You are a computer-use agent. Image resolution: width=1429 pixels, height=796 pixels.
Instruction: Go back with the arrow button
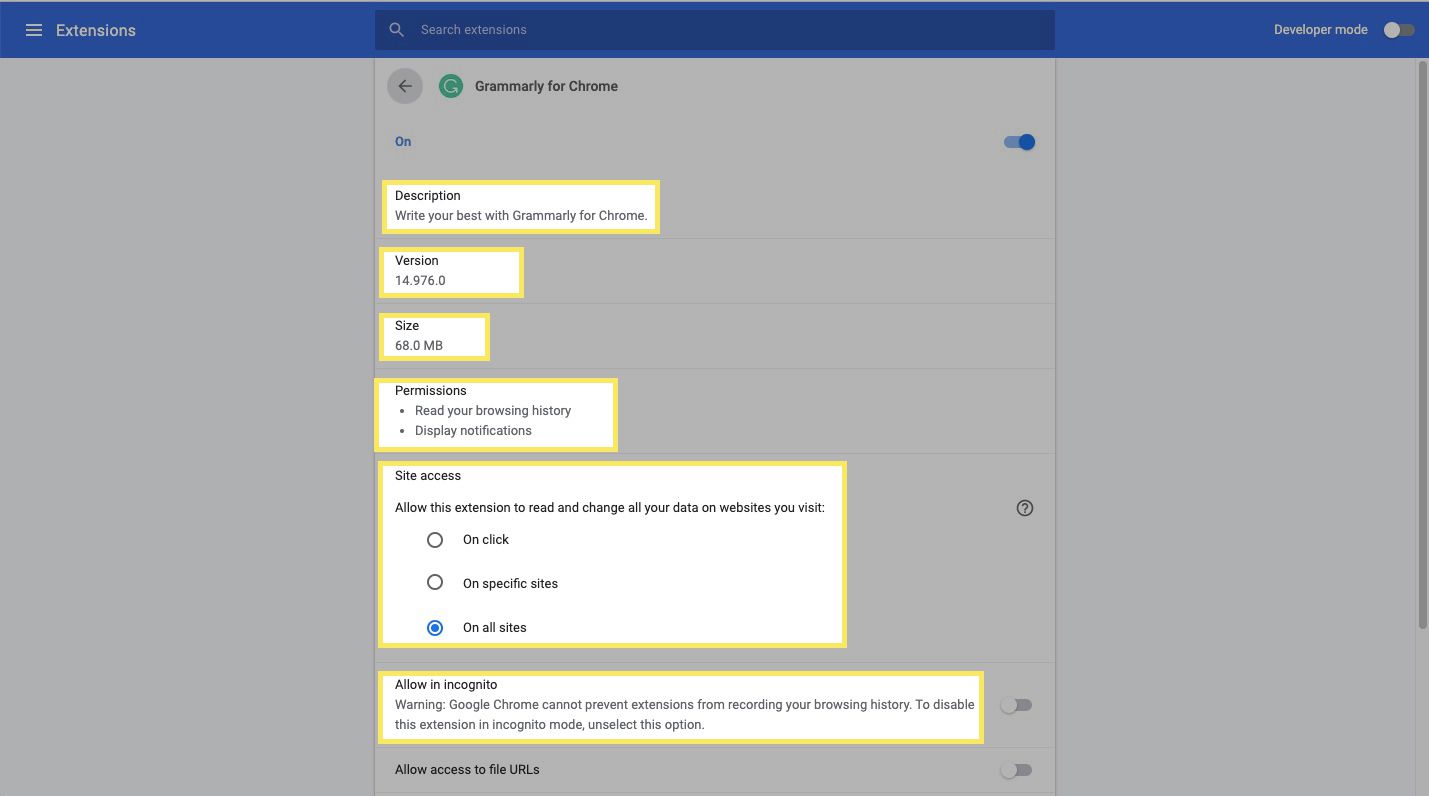[x=405, y=86]
